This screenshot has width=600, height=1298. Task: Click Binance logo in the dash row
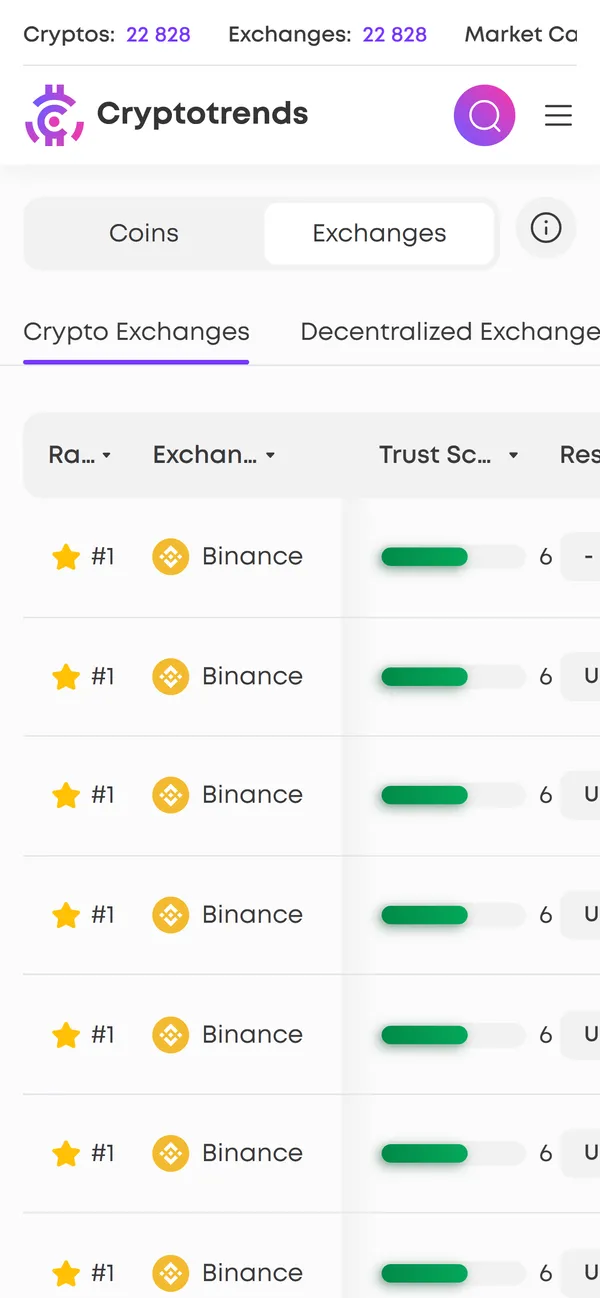170,557
